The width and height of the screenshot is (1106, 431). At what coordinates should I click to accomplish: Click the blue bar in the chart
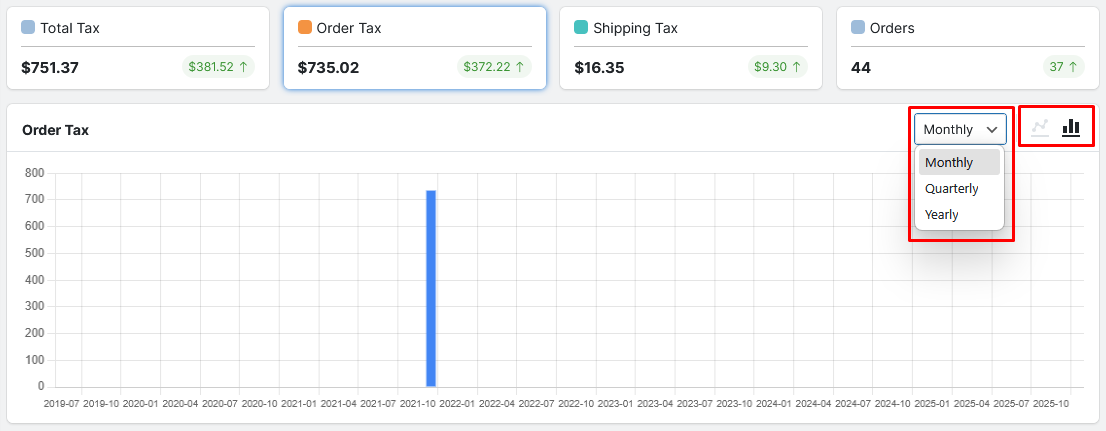click(x=431, y=288)
